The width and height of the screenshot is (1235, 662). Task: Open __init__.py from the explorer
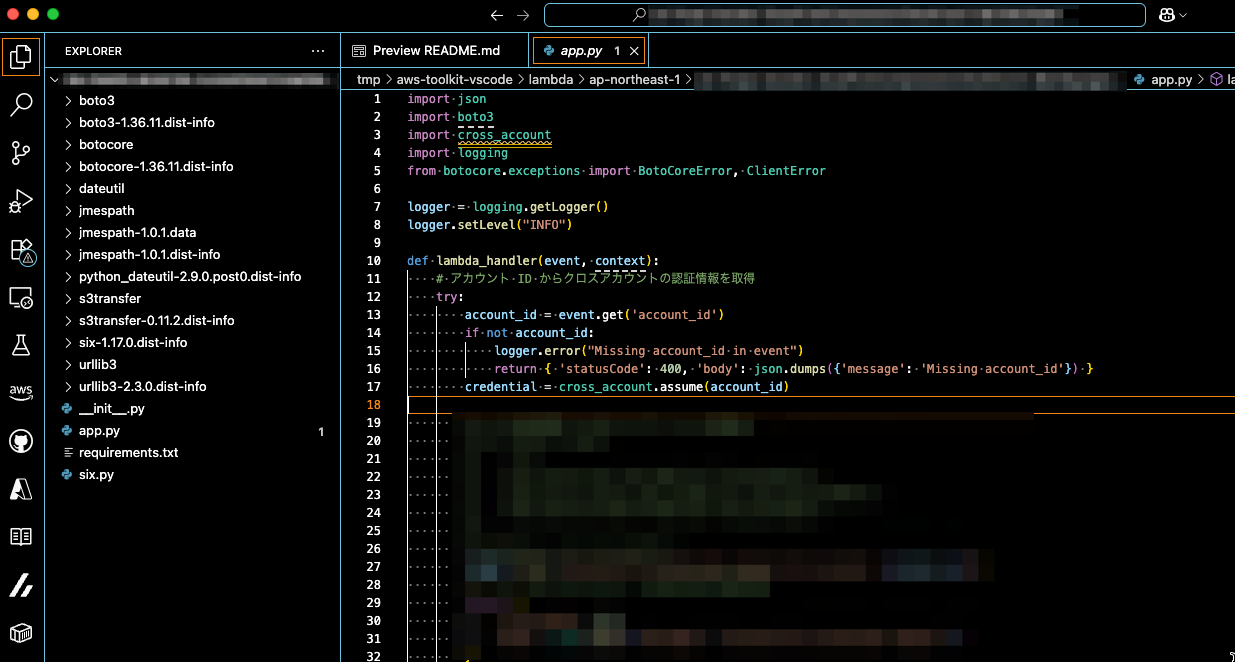(x=112, y=409)
